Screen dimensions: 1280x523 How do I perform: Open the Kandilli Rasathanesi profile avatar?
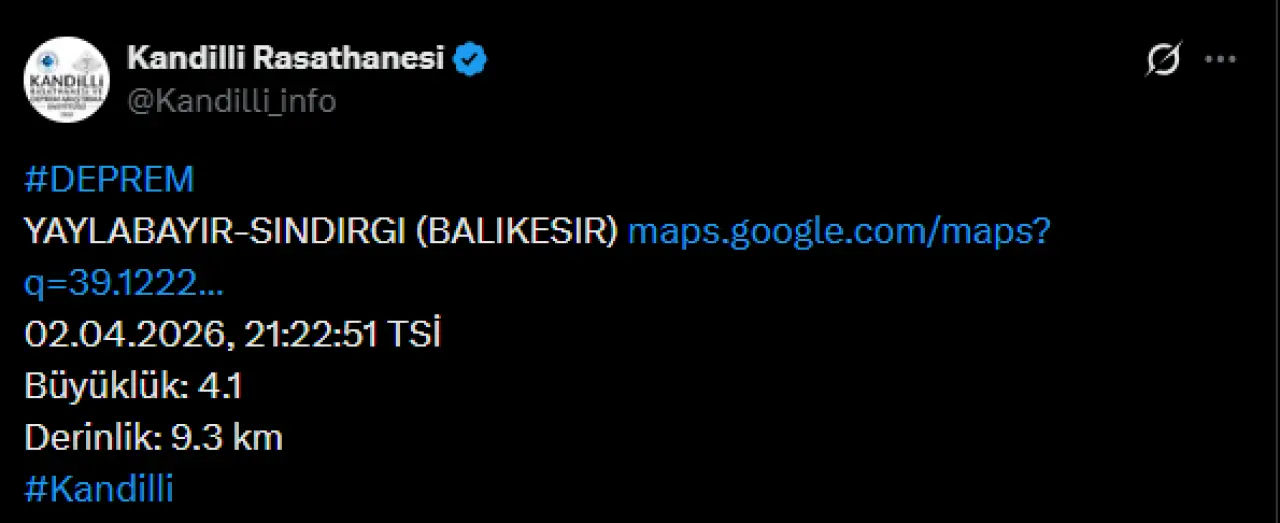(66, 80)
